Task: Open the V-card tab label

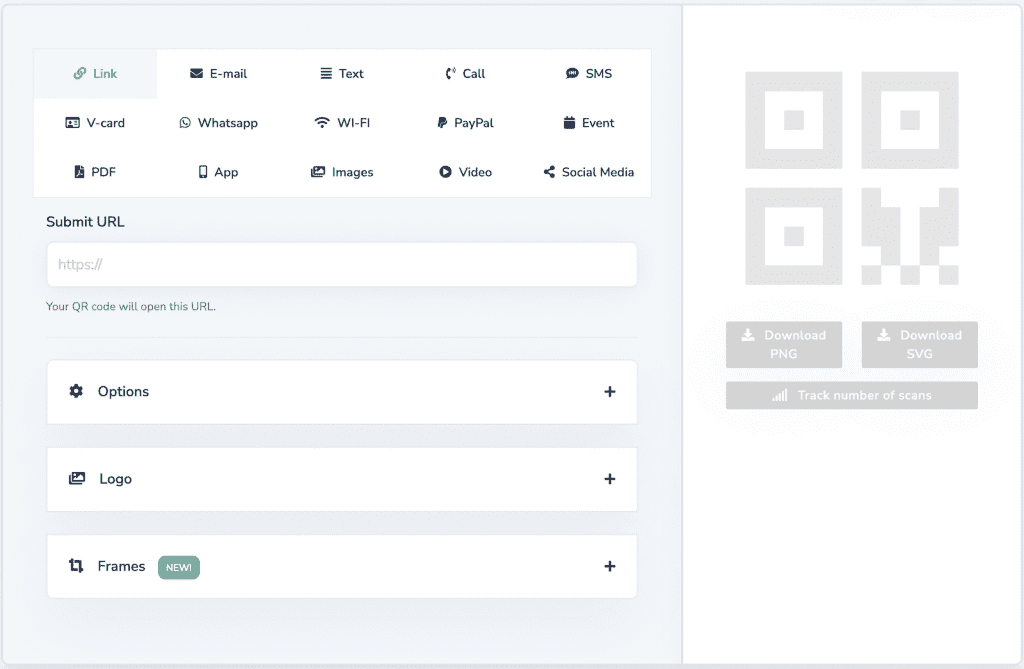Action: (106, 123)
